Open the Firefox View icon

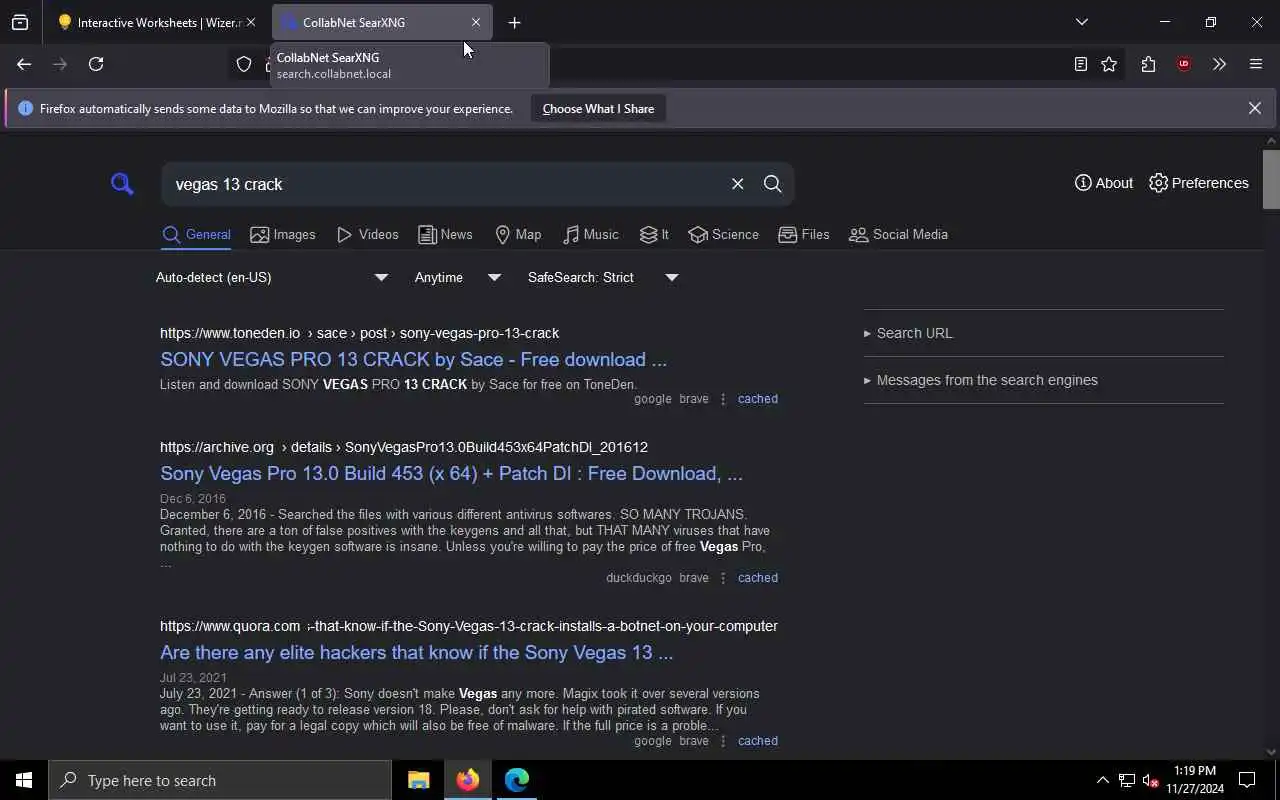pyautogui.click(x=20, y=22)
